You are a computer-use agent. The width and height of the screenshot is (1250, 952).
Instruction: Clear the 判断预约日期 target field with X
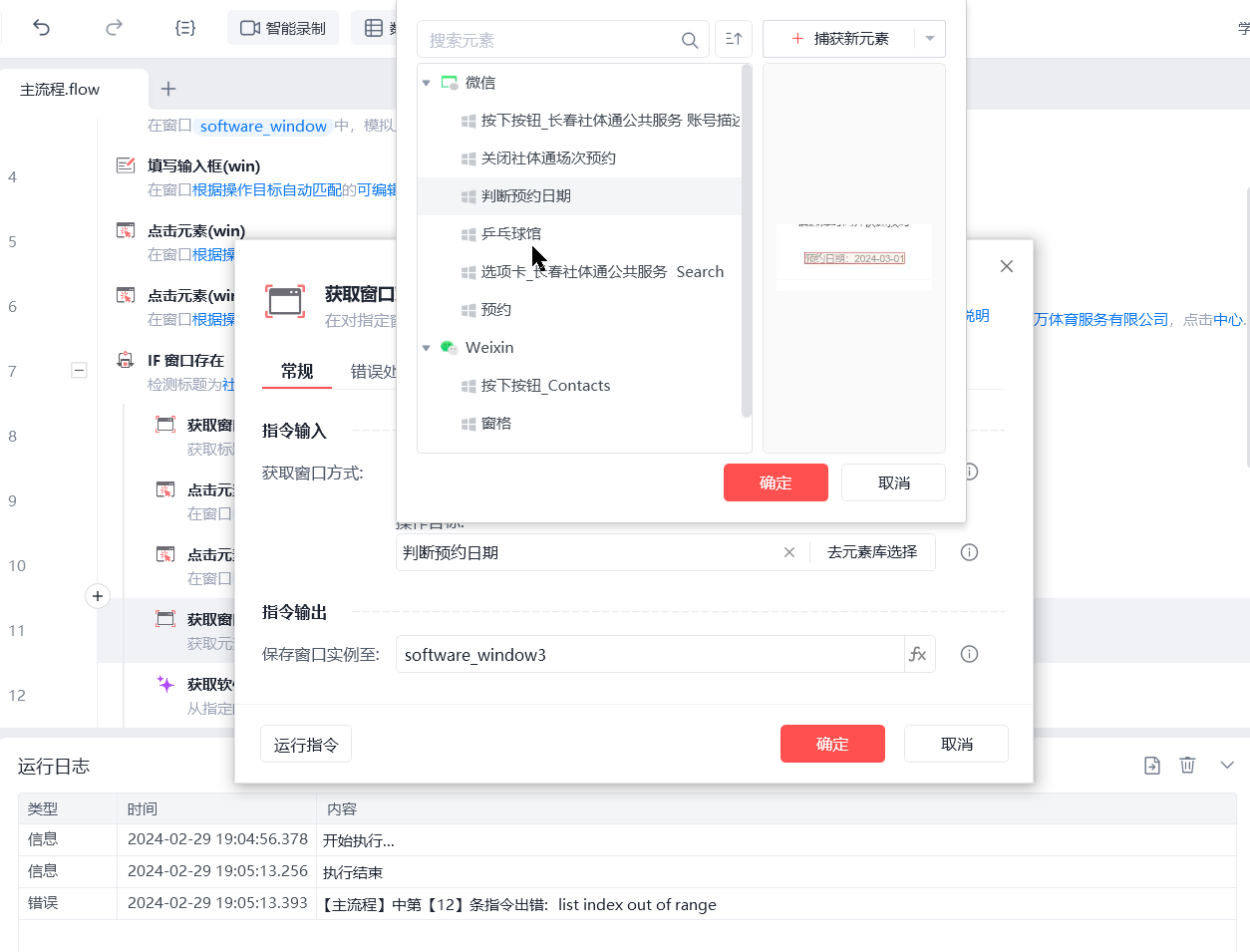click(789, 552)
